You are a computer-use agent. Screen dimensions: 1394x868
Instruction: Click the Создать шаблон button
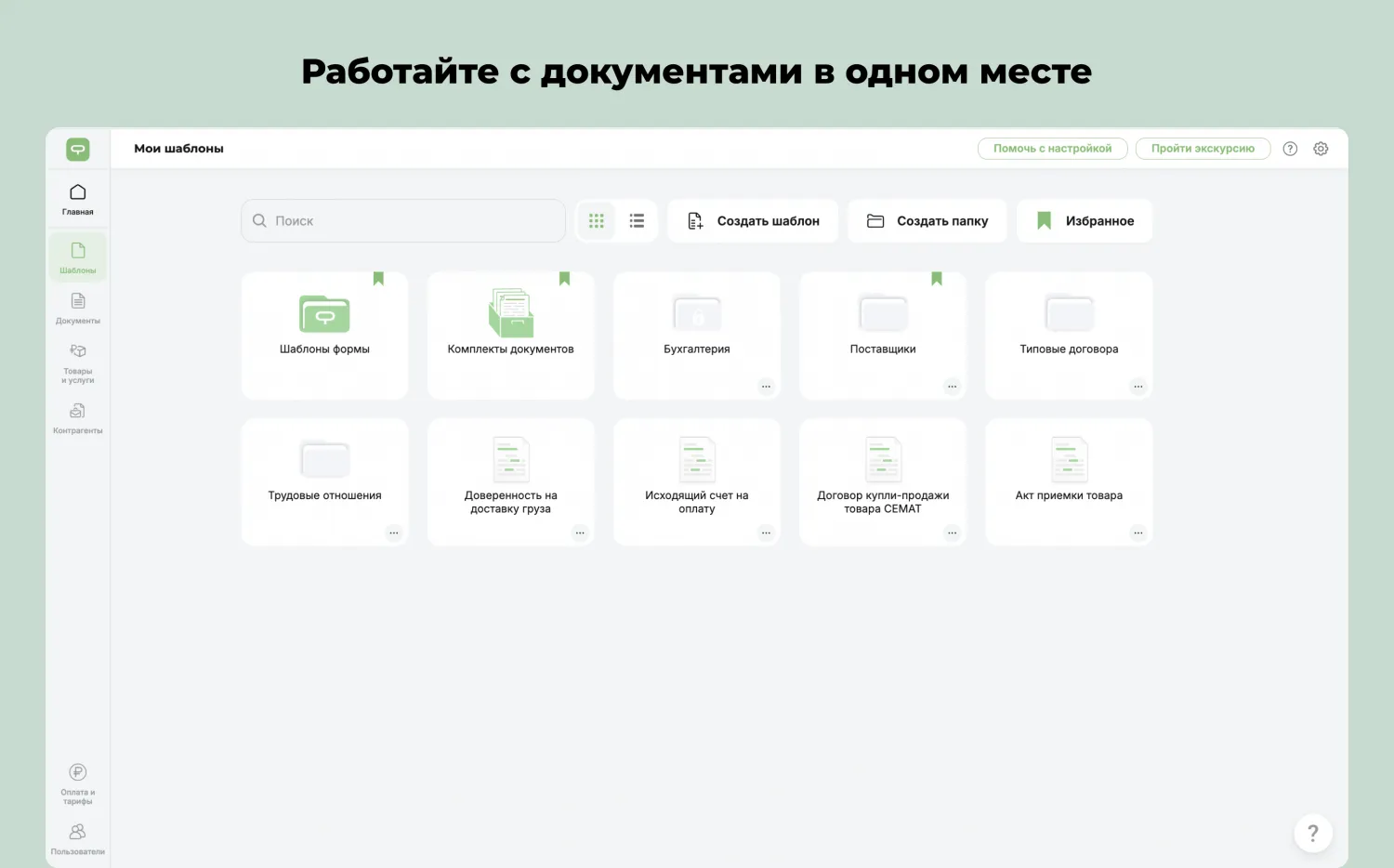click(753, 221)
